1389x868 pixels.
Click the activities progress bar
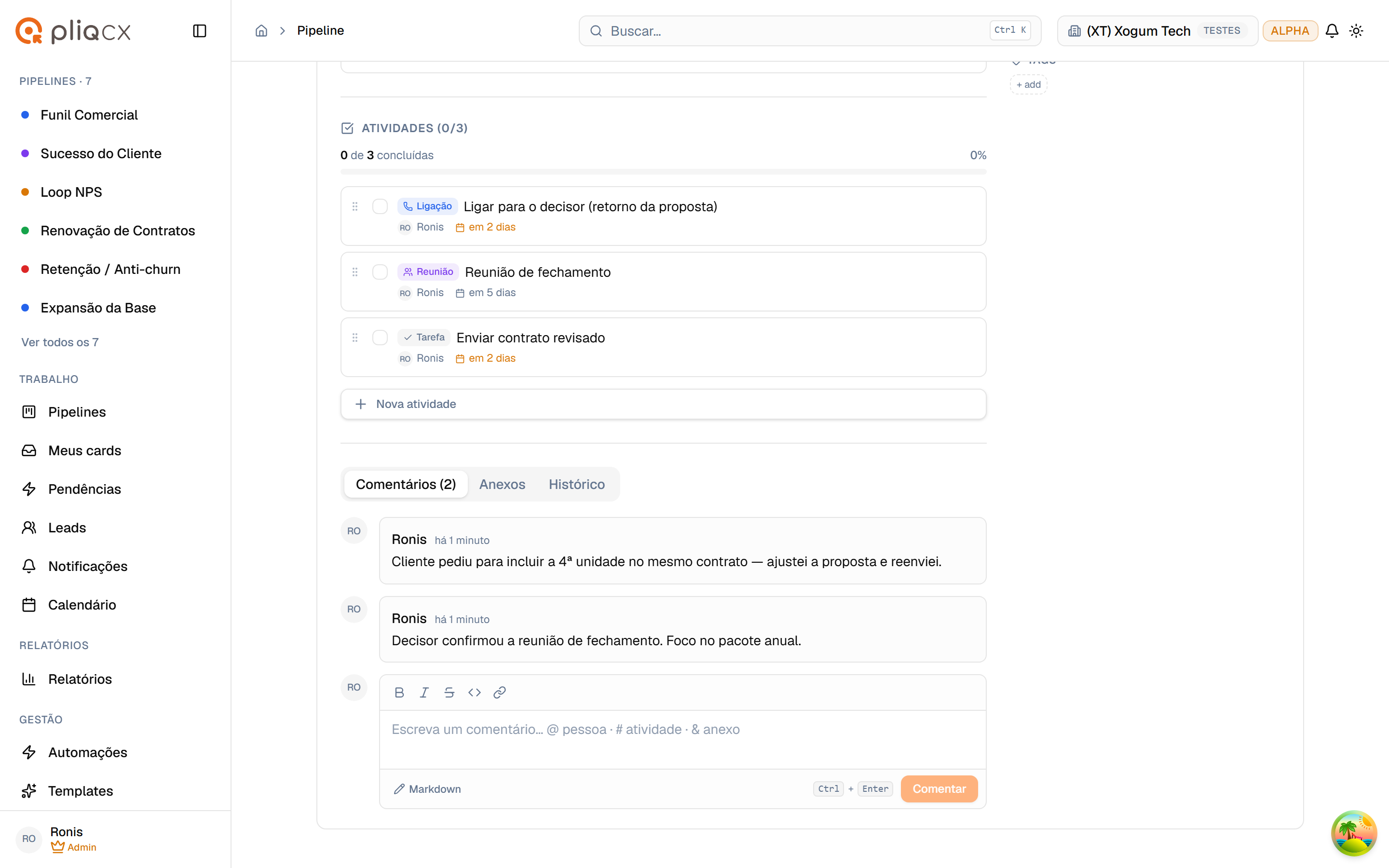tap(663, 171)
